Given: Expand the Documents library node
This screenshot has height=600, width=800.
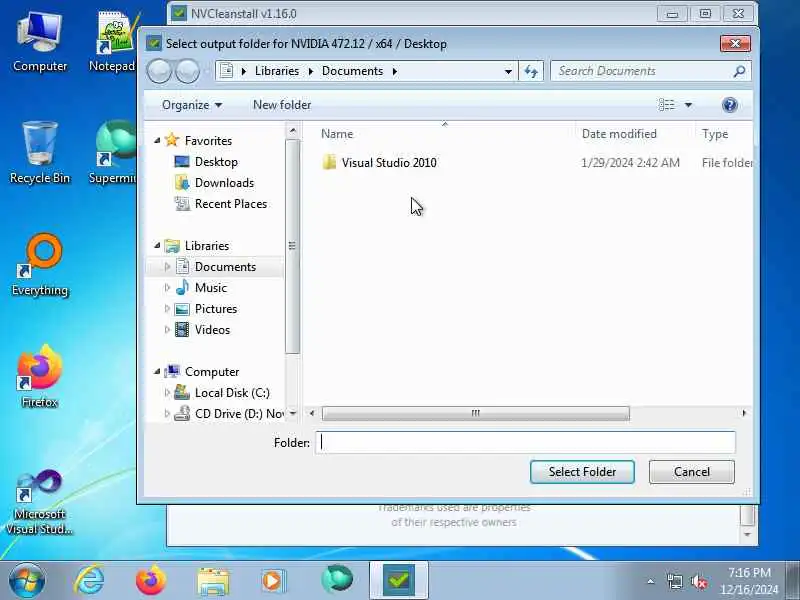Looking at the screenshot, I should (167, 266).
